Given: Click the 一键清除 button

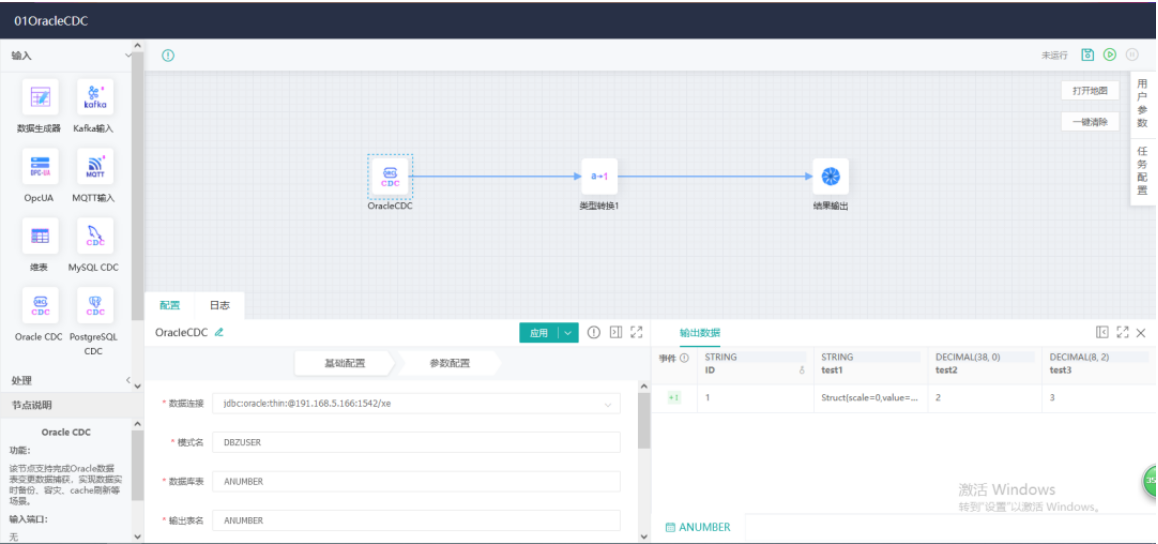Looking at the screenshot, I should pos(1089,121).
